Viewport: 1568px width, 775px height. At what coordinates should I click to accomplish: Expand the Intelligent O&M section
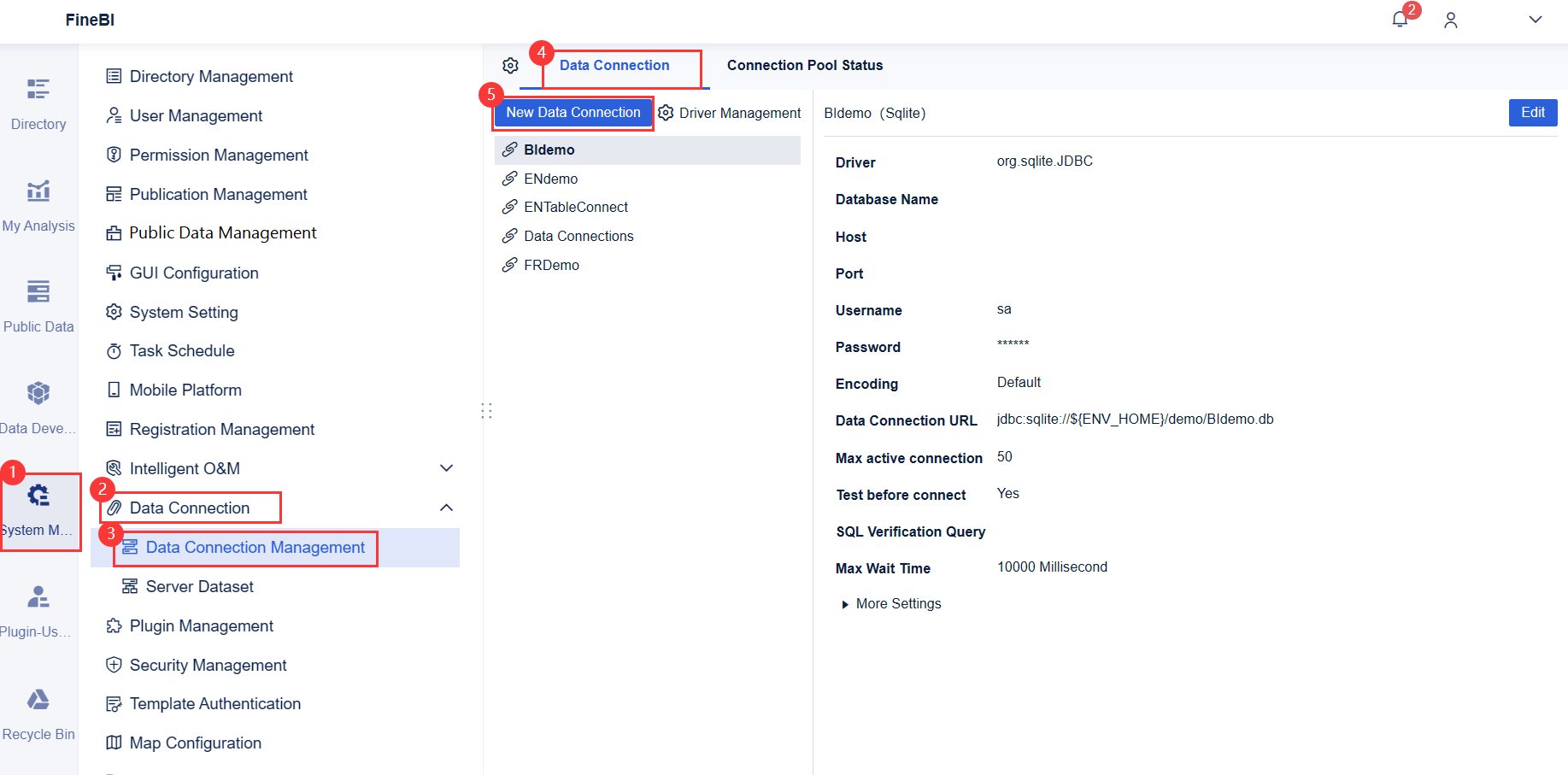click(x=446, y=468)
